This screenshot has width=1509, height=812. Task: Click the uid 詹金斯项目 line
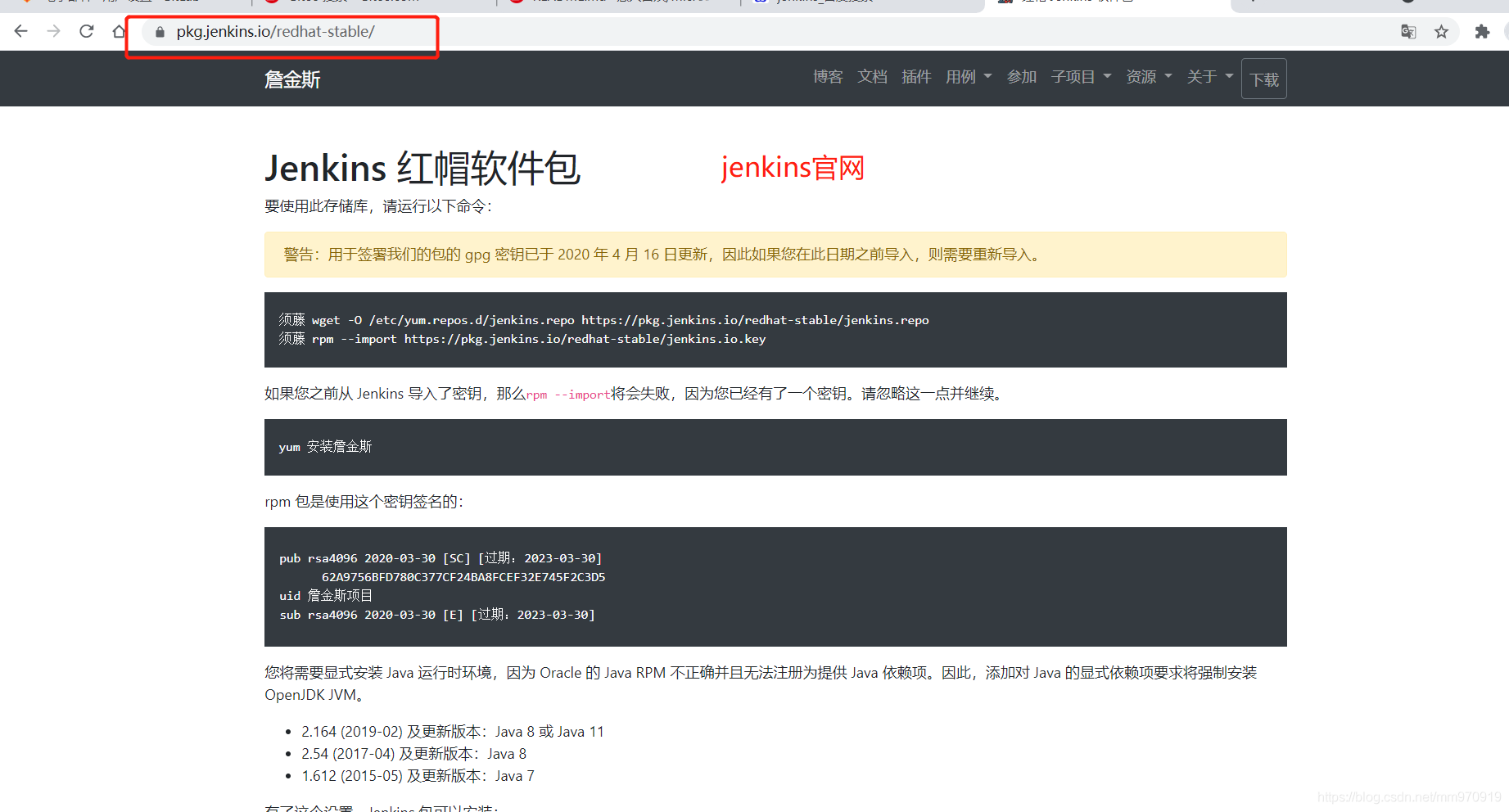[x=326, y=596]
